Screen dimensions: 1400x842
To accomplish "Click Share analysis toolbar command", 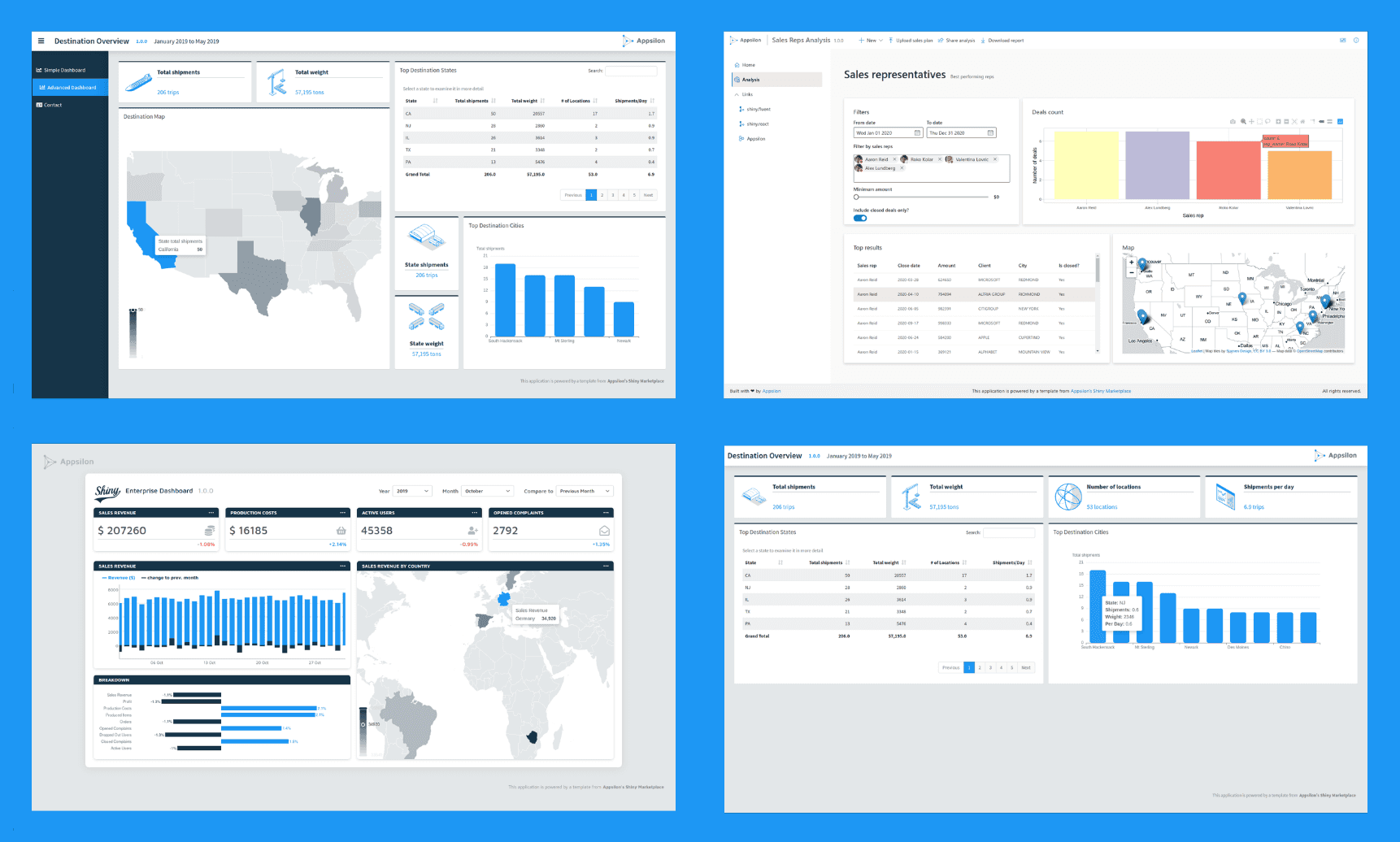I will coord(957,41).
